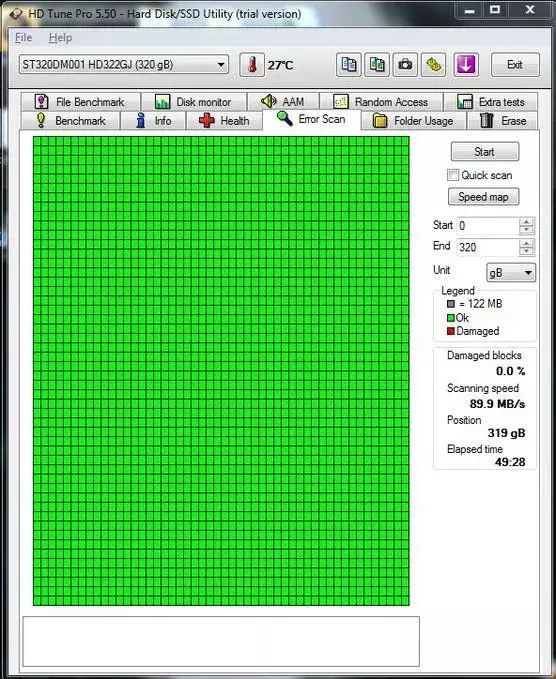Viewport: 556px width, 679px height.
Task: Click the red Damaged legend swatch
Action: (x=451, y=331)
